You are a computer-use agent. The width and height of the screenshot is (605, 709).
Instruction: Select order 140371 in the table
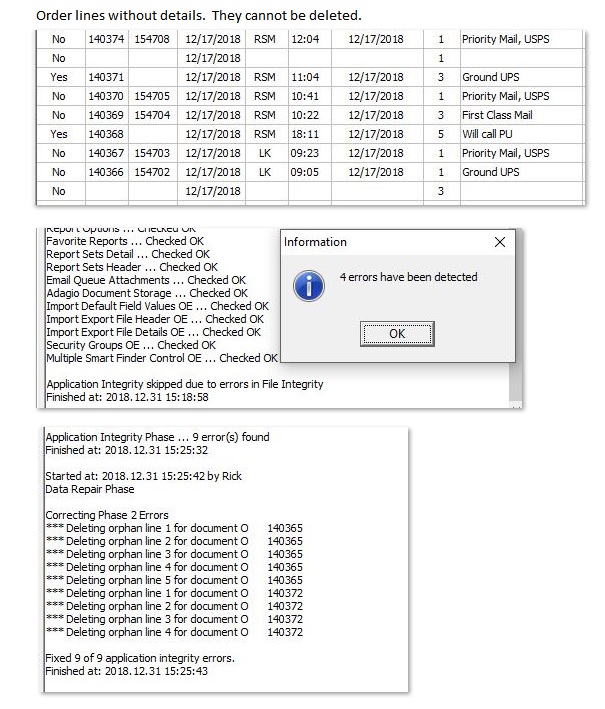(107, 77)
